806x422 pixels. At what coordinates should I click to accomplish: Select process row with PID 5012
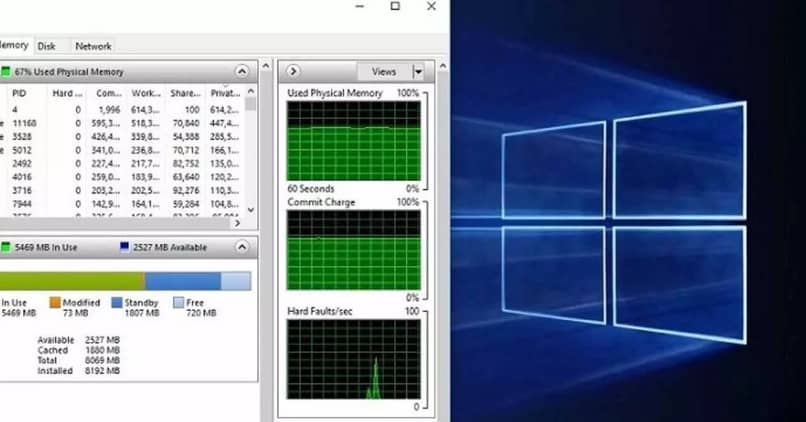(x=122, y=151)
